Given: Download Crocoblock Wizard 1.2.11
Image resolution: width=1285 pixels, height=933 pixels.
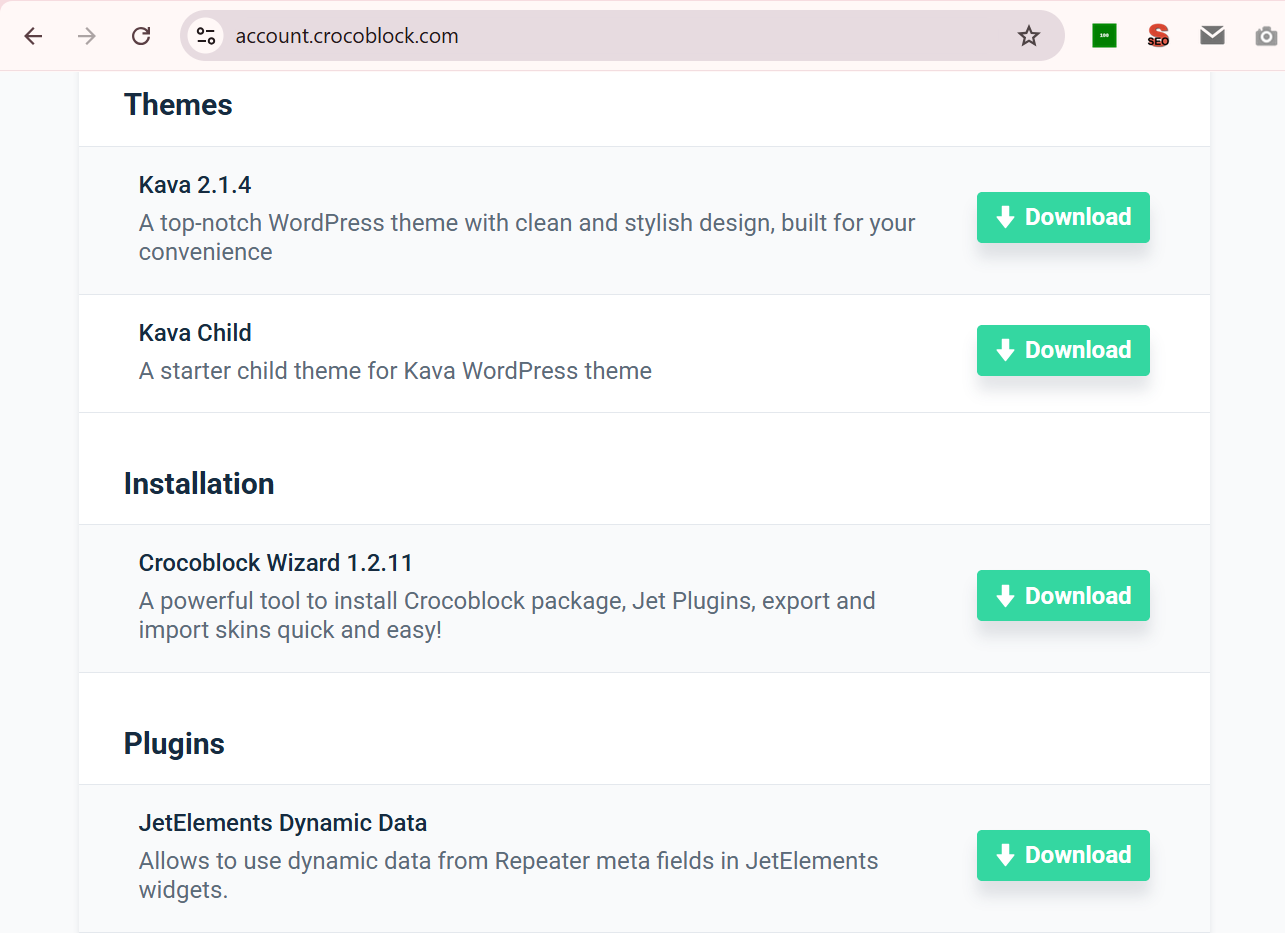Looking at the screenshot, I should click(1063, 595).
